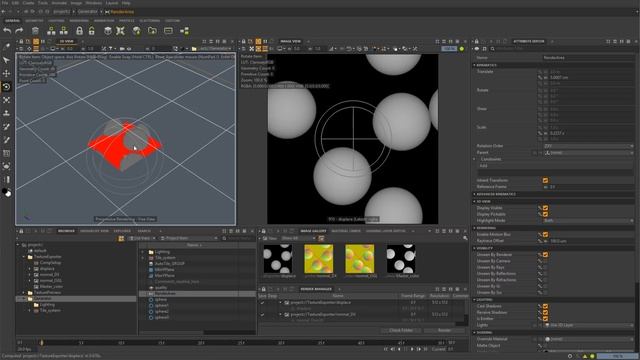This screenshot has height=360, width=640.
Task: Click the Attribute Editor search magnifier icon
Action: [493, 49]
